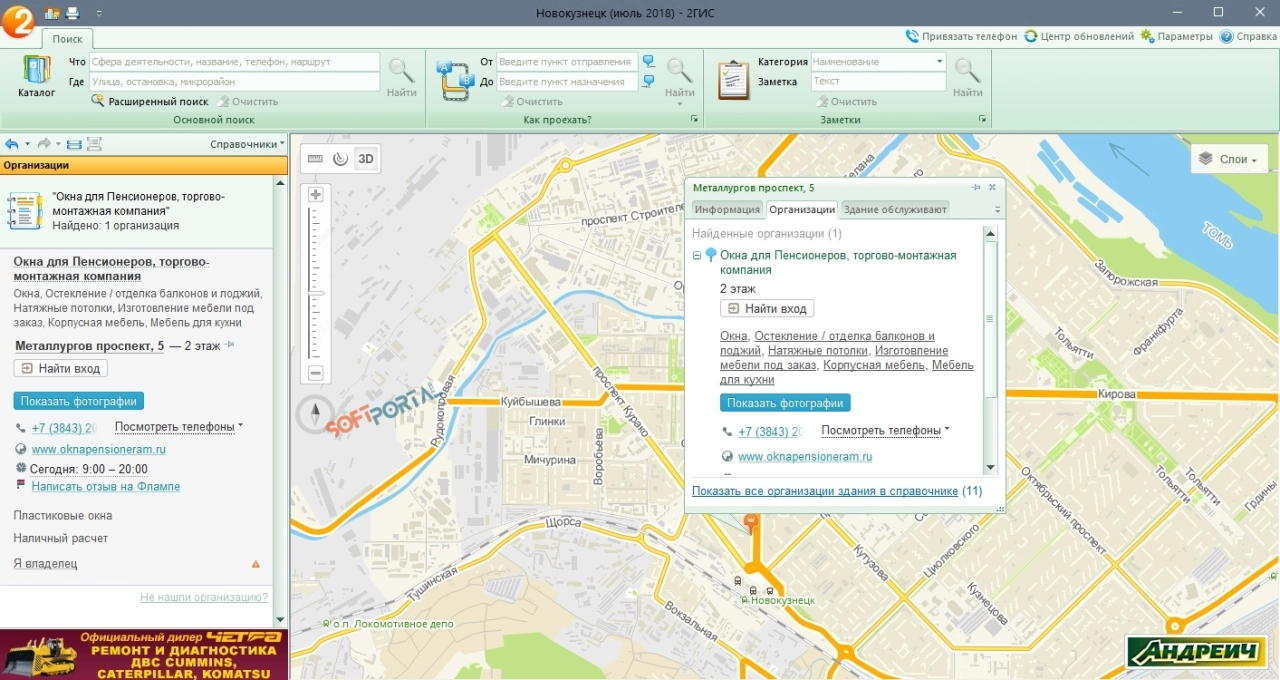Viewport: 1280px width, 680px height.
Task: Open Параметры settings
Action: tap(1176, 36)
